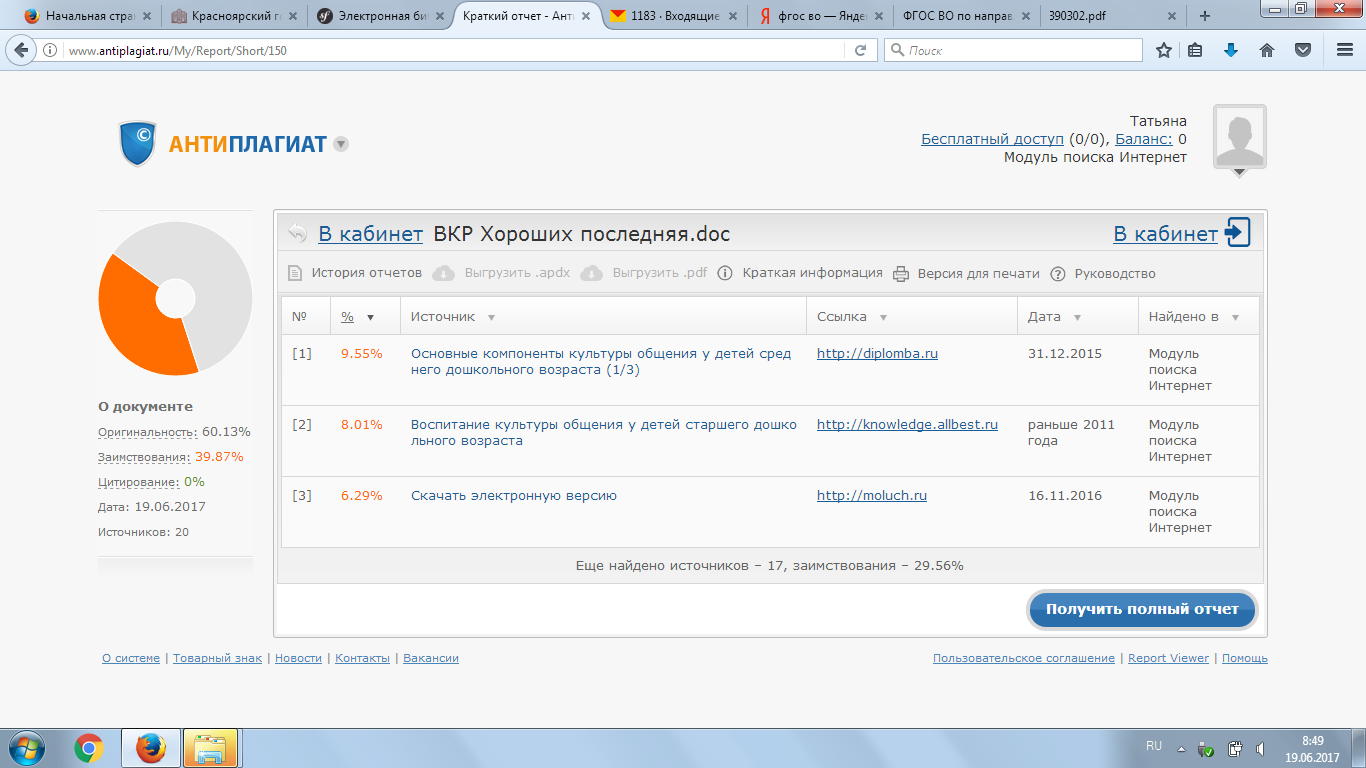Sort by percent column arrow
The width and height of the screenshot is (1366, 768).
370,317
